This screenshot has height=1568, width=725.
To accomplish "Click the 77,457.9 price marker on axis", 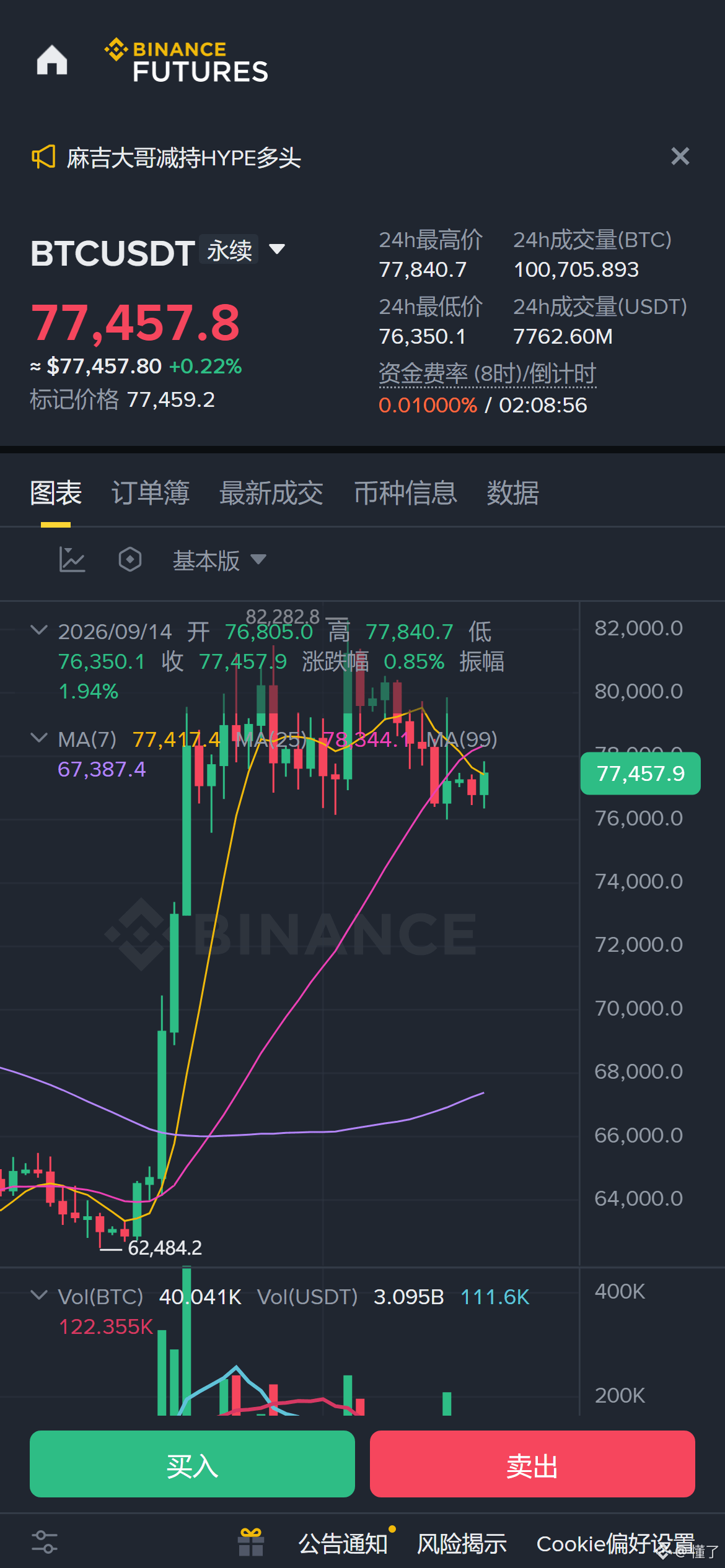I will (x=641, y=773).
